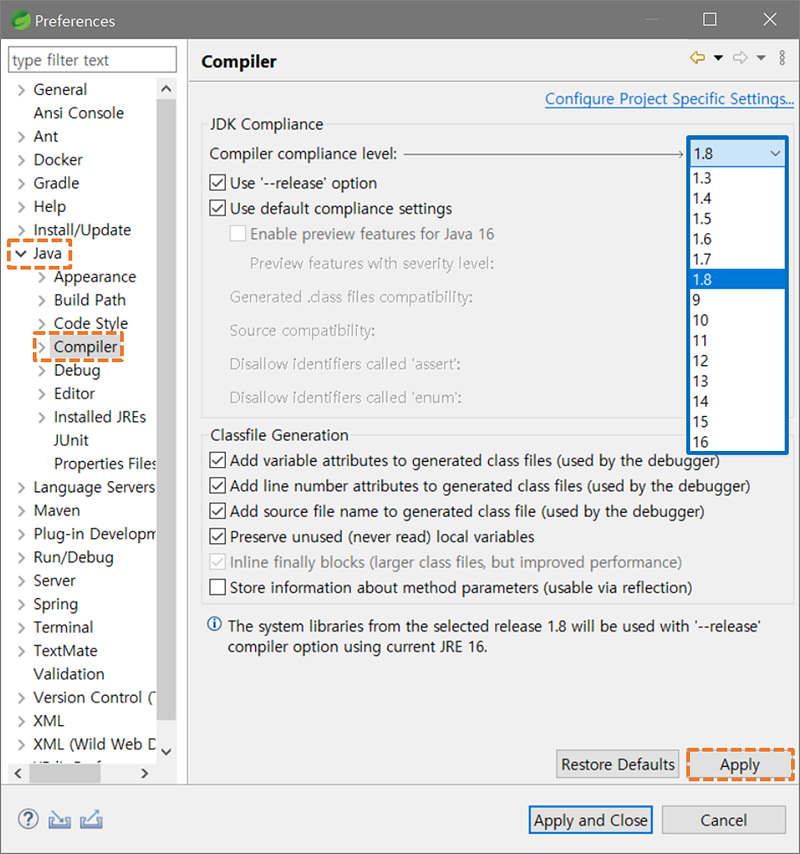Toggle Preserve unused local variables checkbox
Image resolution: width=800 pixels, height=854 pixels.
217,536
